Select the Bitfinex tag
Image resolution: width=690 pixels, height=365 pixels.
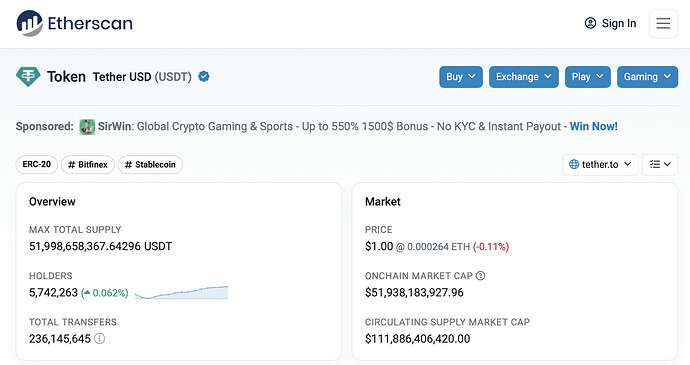pos(88,165)
